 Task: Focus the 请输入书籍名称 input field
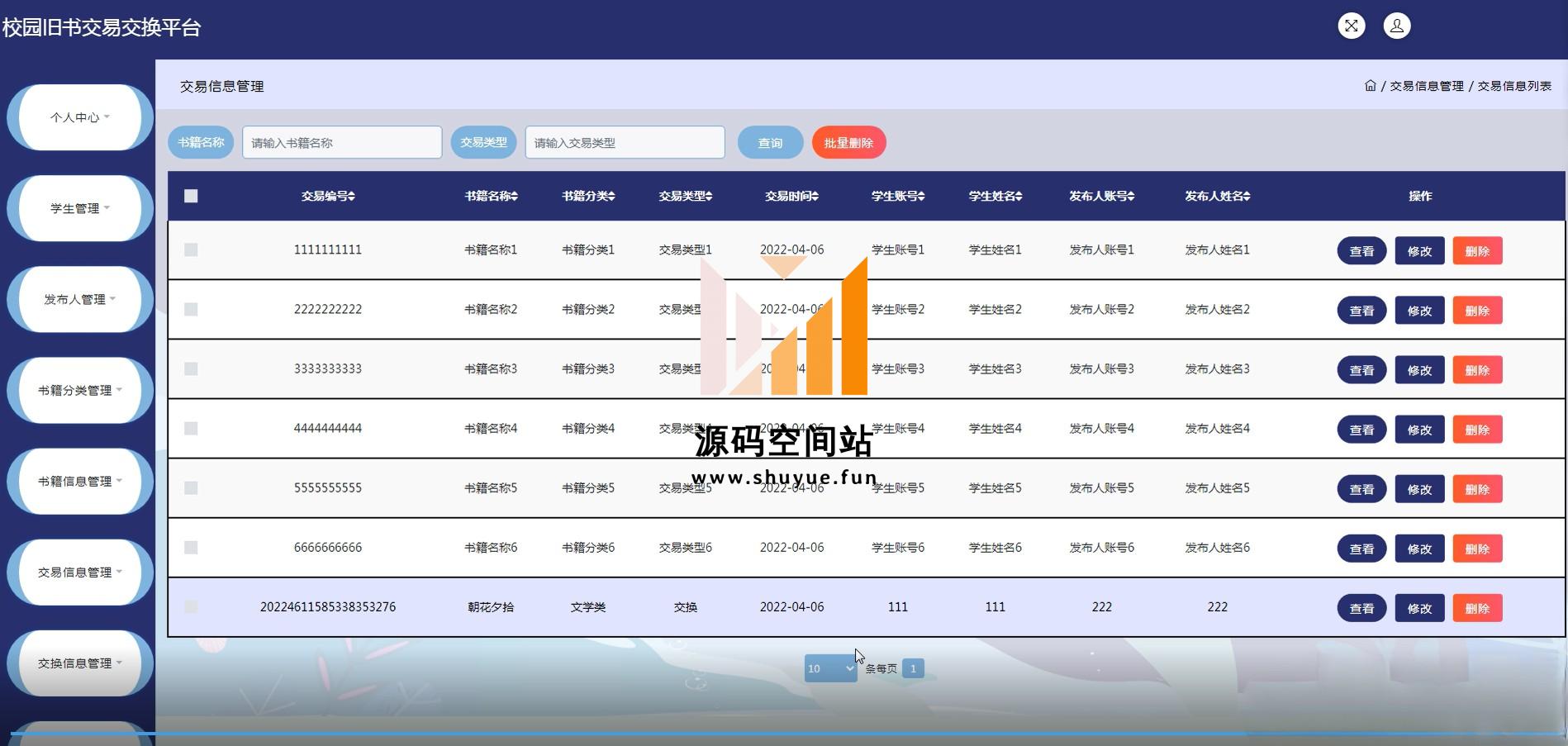342,142
